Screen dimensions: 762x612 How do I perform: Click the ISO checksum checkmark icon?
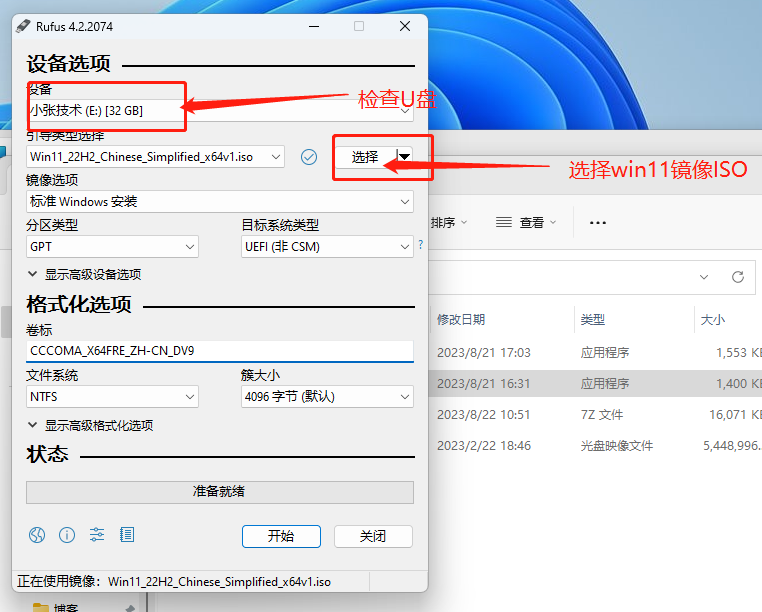pos(309,157)
